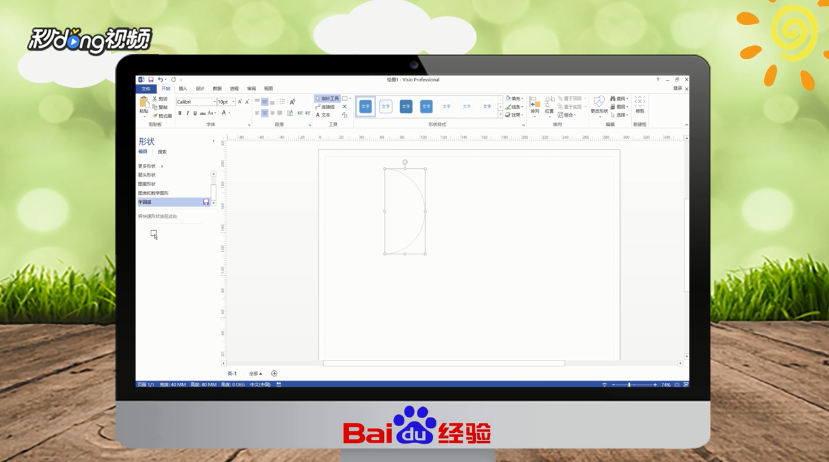This screenshot has height=462, width=829.
Task: Click the rotation handle above the half-circle shape
Action: click(x=405, y=162)
